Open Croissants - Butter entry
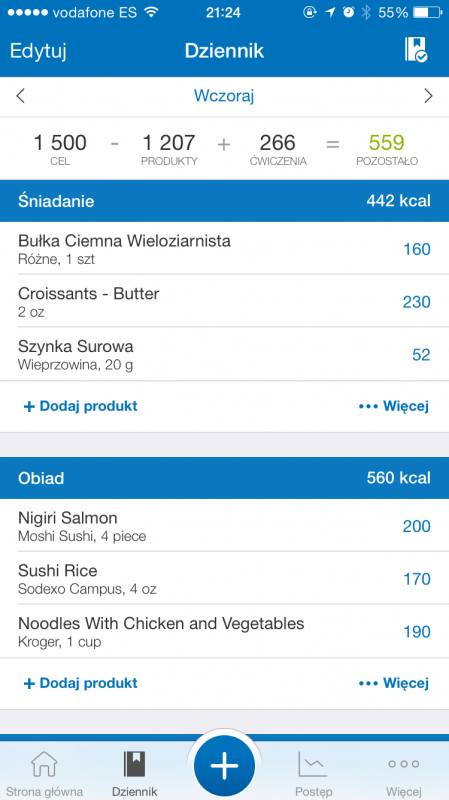Viewport: 449px width, 800px height. (224, 301)
